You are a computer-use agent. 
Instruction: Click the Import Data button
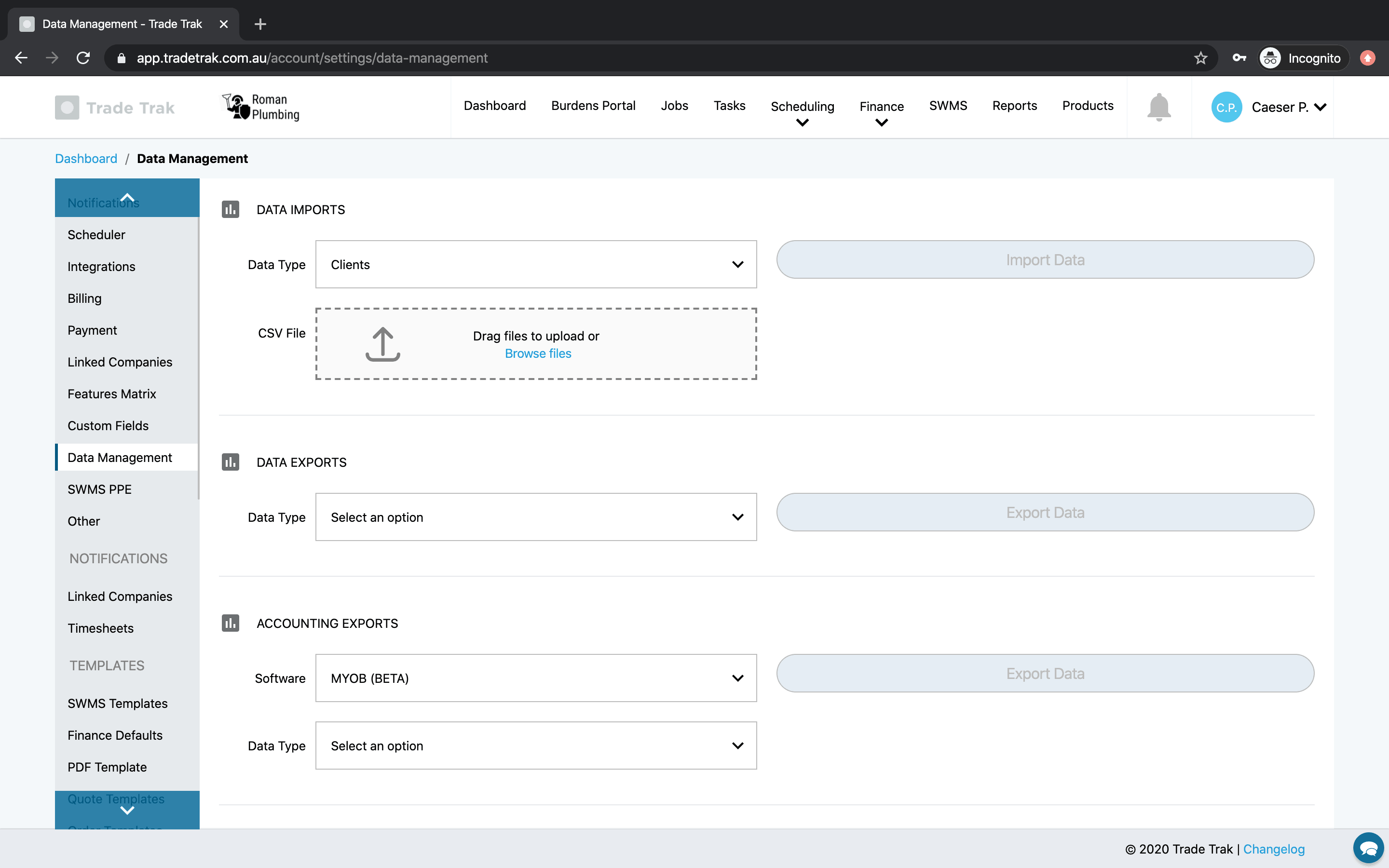click(1045, 259)
